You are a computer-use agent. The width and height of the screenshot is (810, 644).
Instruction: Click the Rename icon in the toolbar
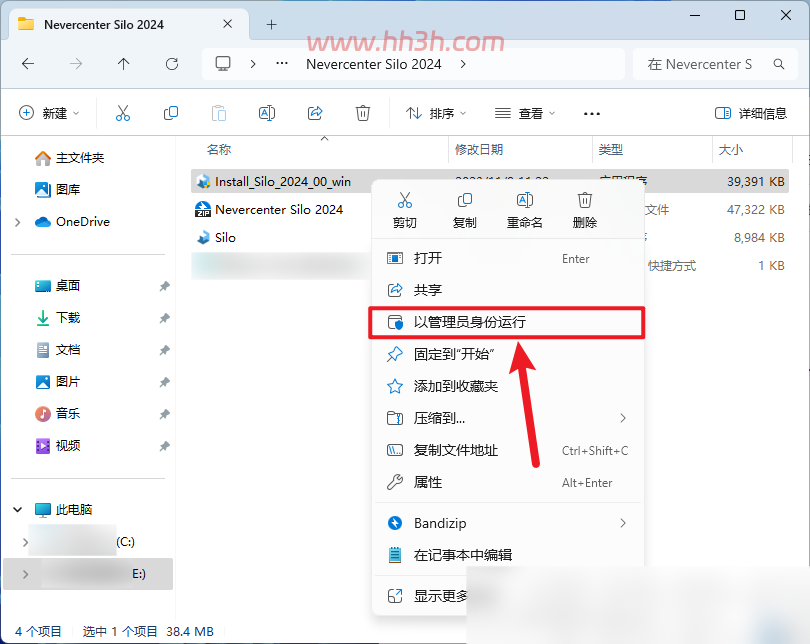tap(267, 113)
